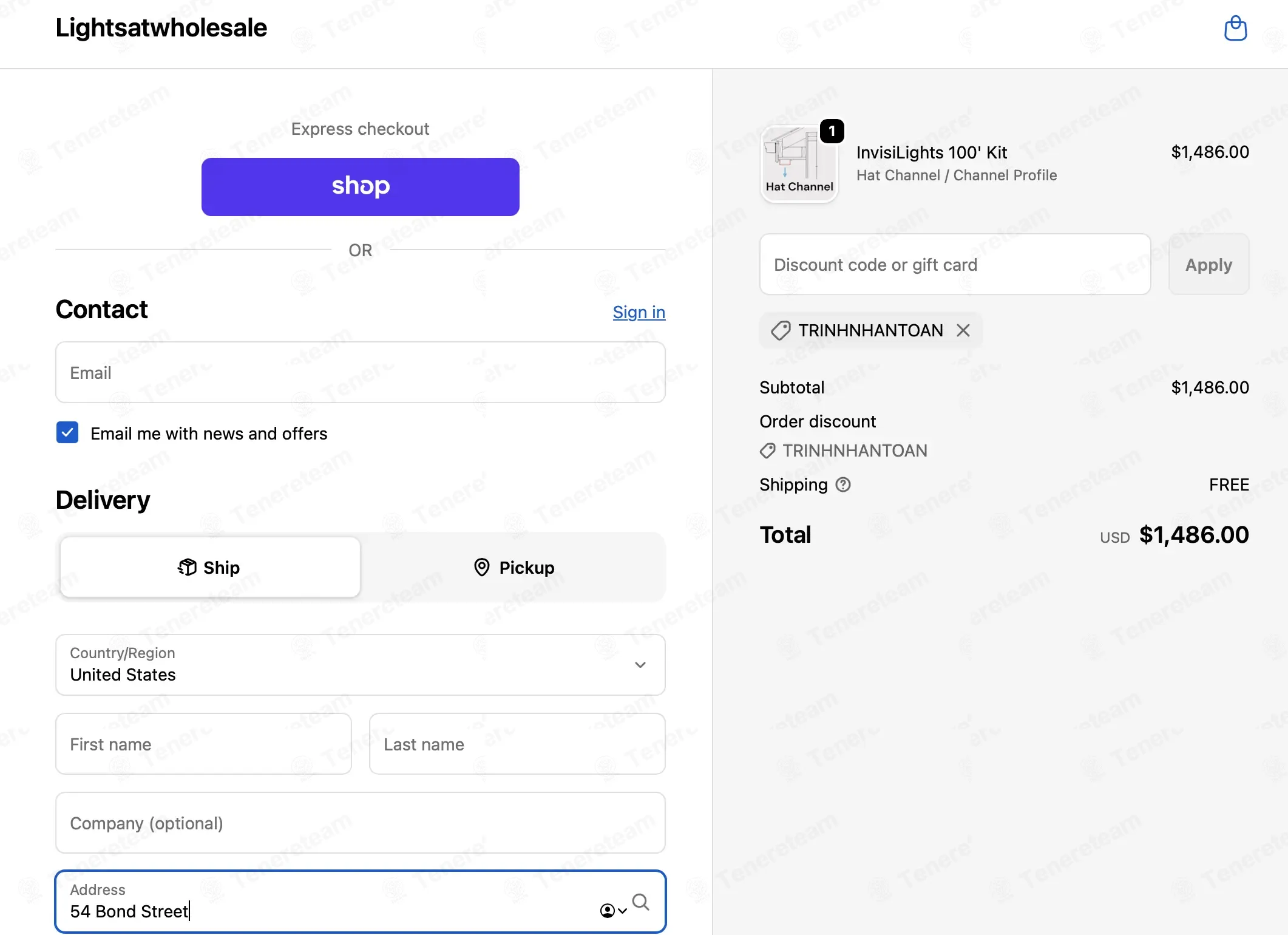The width and height of the screenshot is (1288, 935).
Task: Click the shipping help question mark icon
Action: tap(843, 484)
